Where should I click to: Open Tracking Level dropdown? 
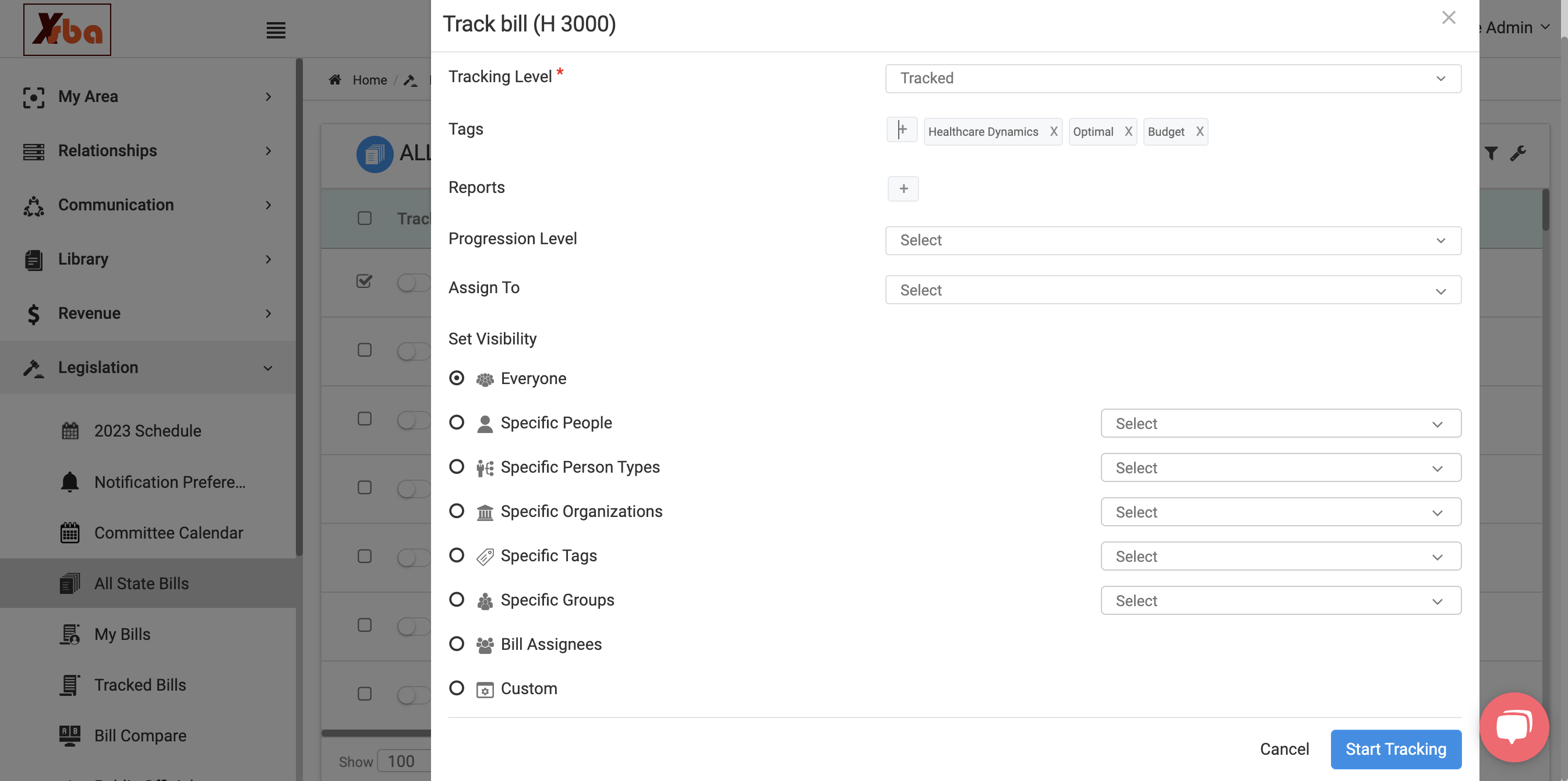1173,79
